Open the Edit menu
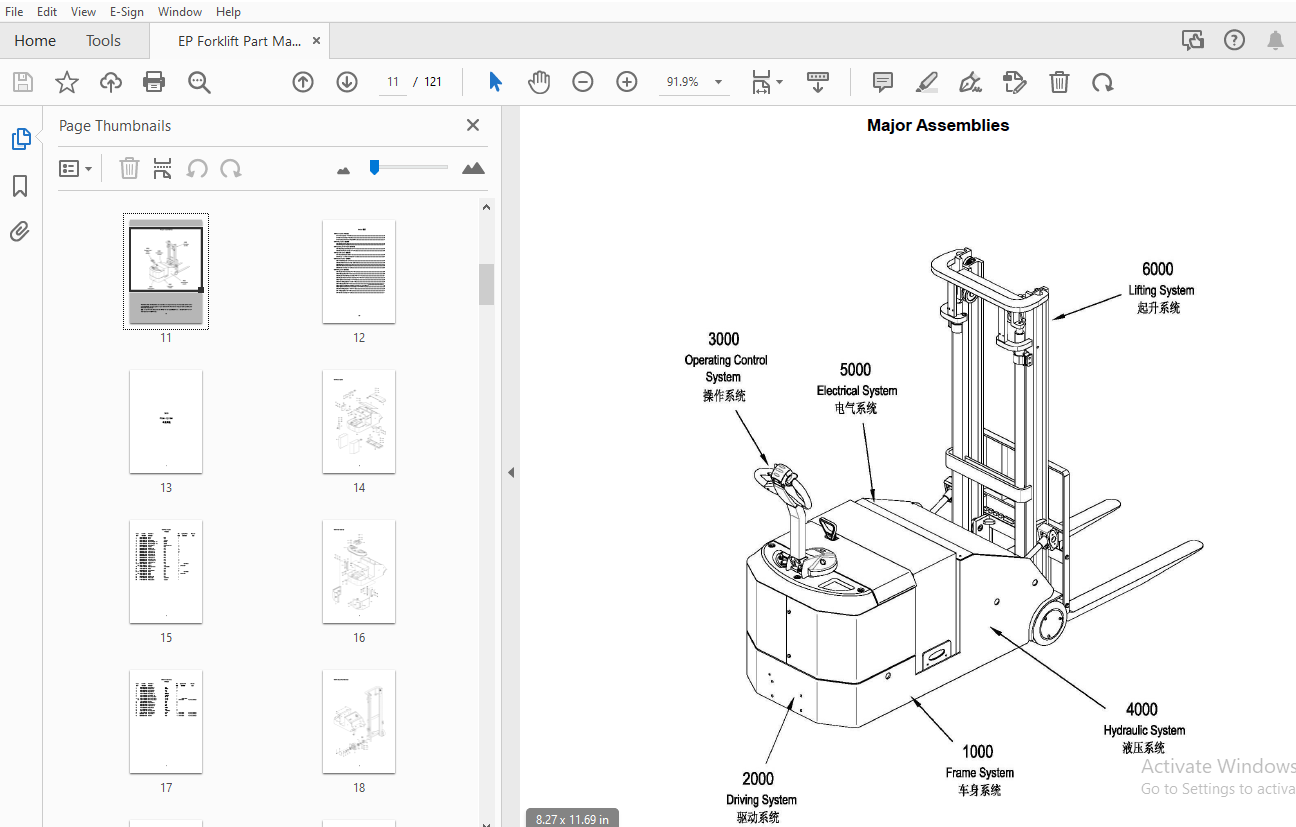Image resolution: width=1296 pixels, height=827 pixels. pos(47,11)
